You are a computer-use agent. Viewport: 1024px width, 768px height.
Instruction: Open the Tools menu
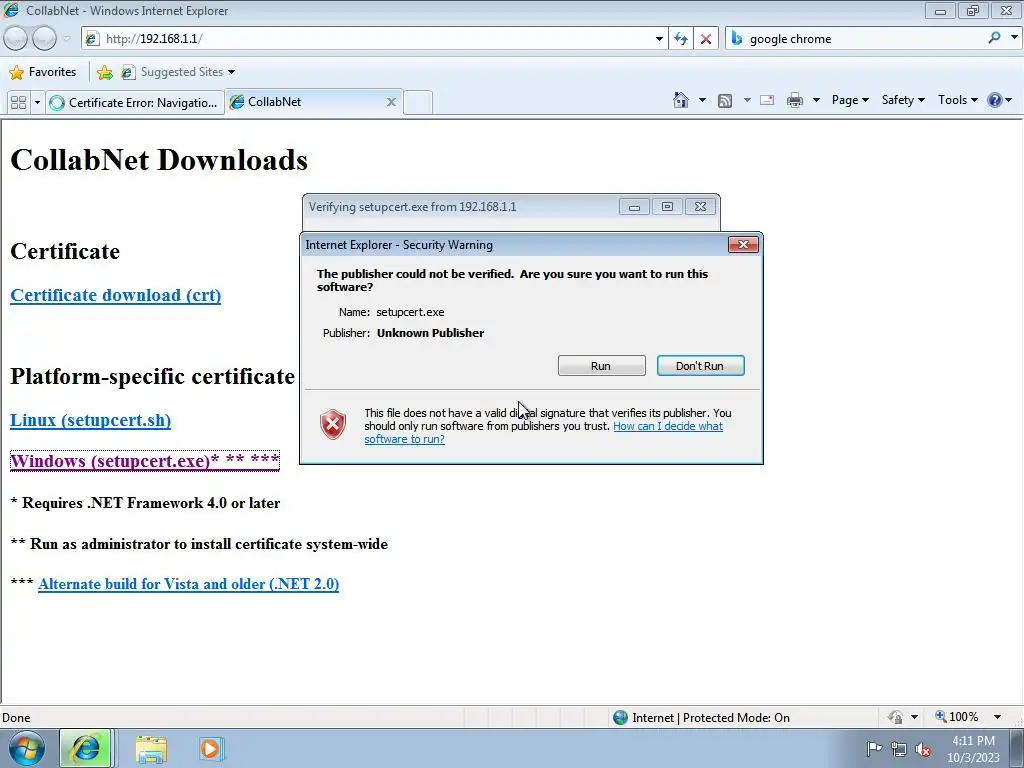pyautogui.click(x=957, y=100)
